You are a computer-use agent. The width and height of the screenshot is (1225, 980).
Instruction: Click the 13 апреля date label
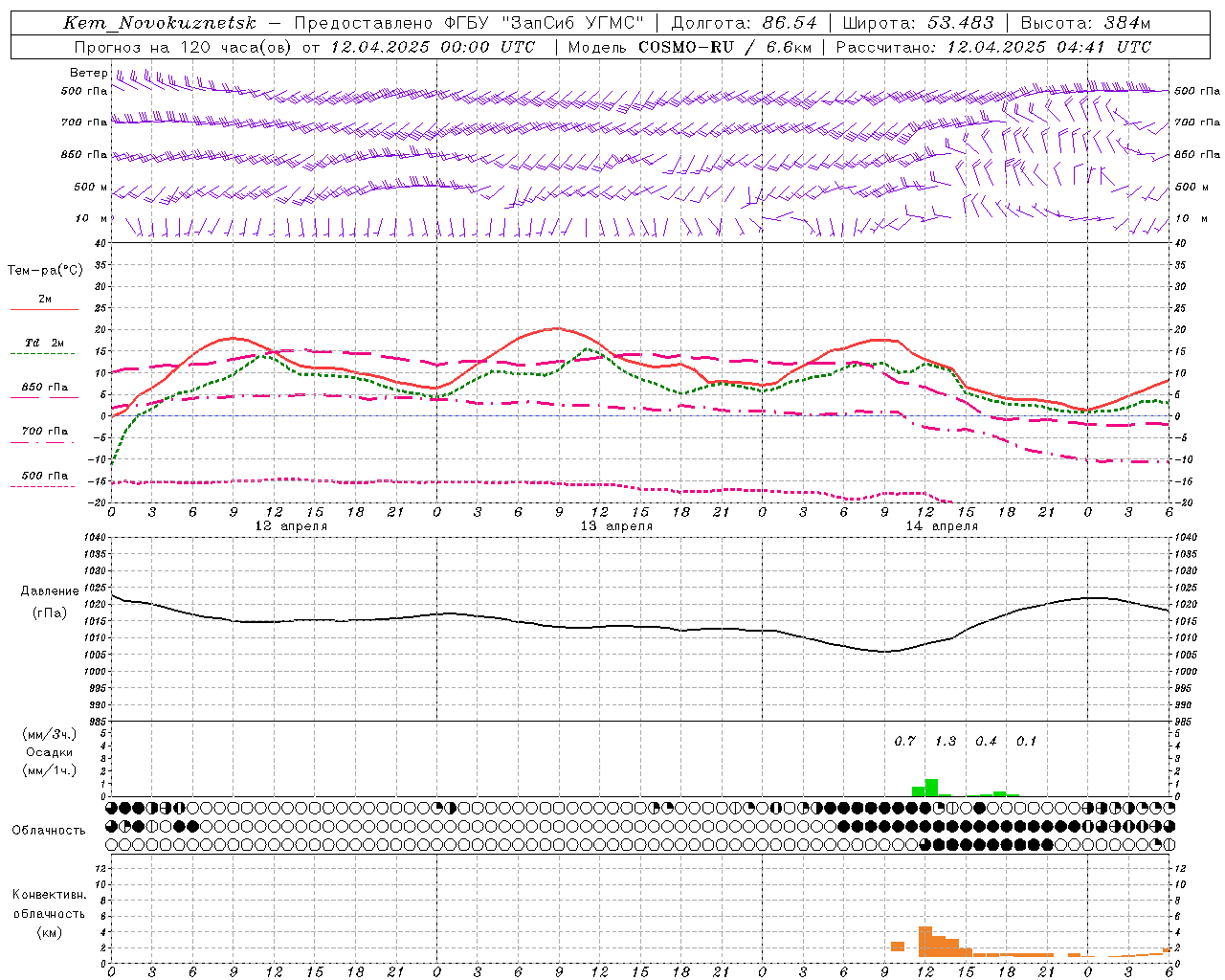[616, 526]
